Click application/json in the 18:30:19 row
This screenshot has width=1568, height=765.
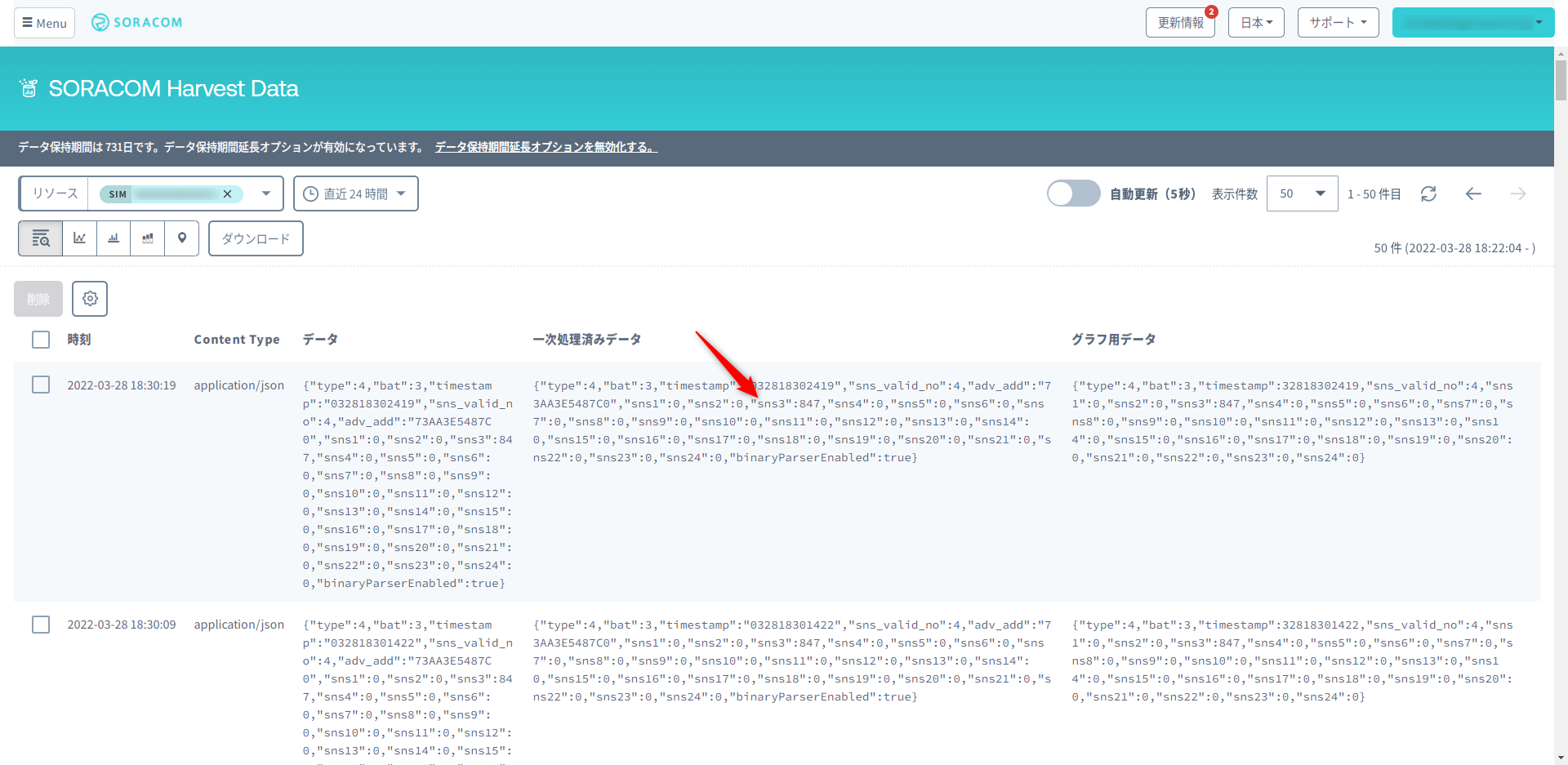[x=239, y=385]
